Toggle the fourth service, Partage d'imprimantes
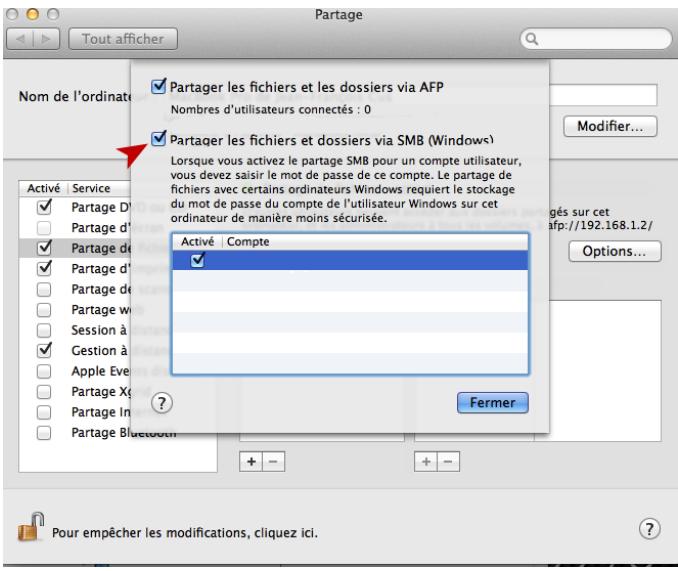The width and height of the screenshot is (678, 571). coord(44,268)
